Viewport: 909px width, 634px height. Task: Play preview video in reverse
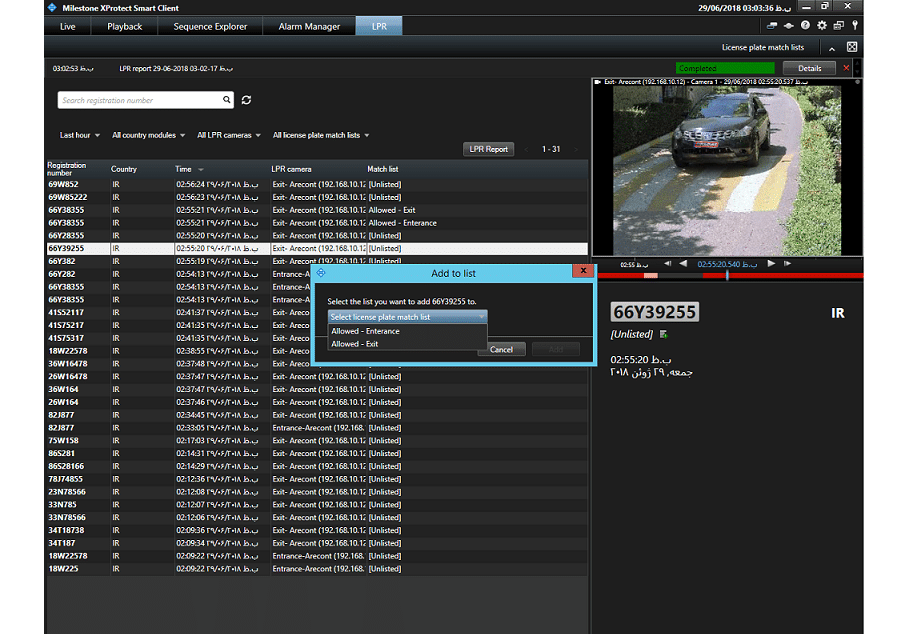click(x=683, y=264)
